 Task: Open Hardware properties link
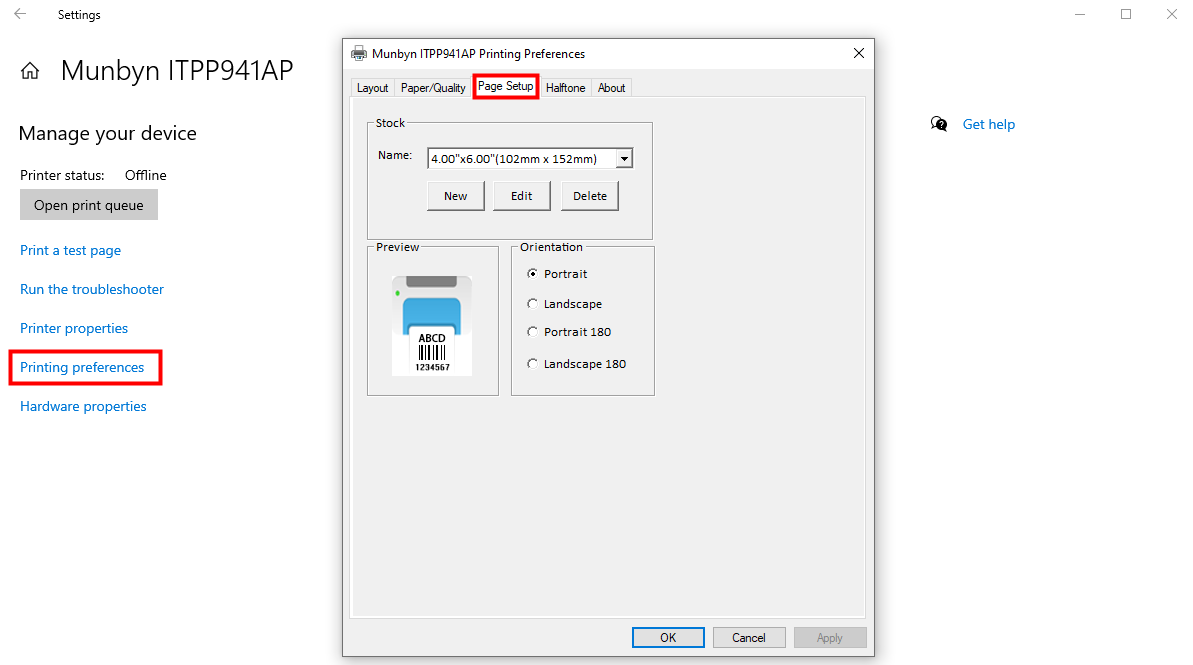pyautogui.click(x=84, y=406)
